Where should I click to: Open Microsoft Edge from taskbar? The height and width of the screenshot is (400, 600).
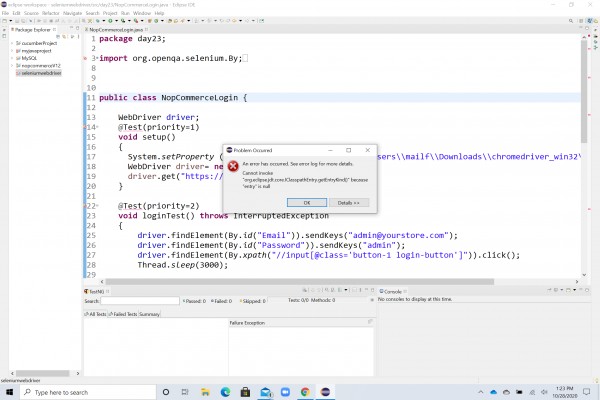pyautogui.click(x=225, y=392)
